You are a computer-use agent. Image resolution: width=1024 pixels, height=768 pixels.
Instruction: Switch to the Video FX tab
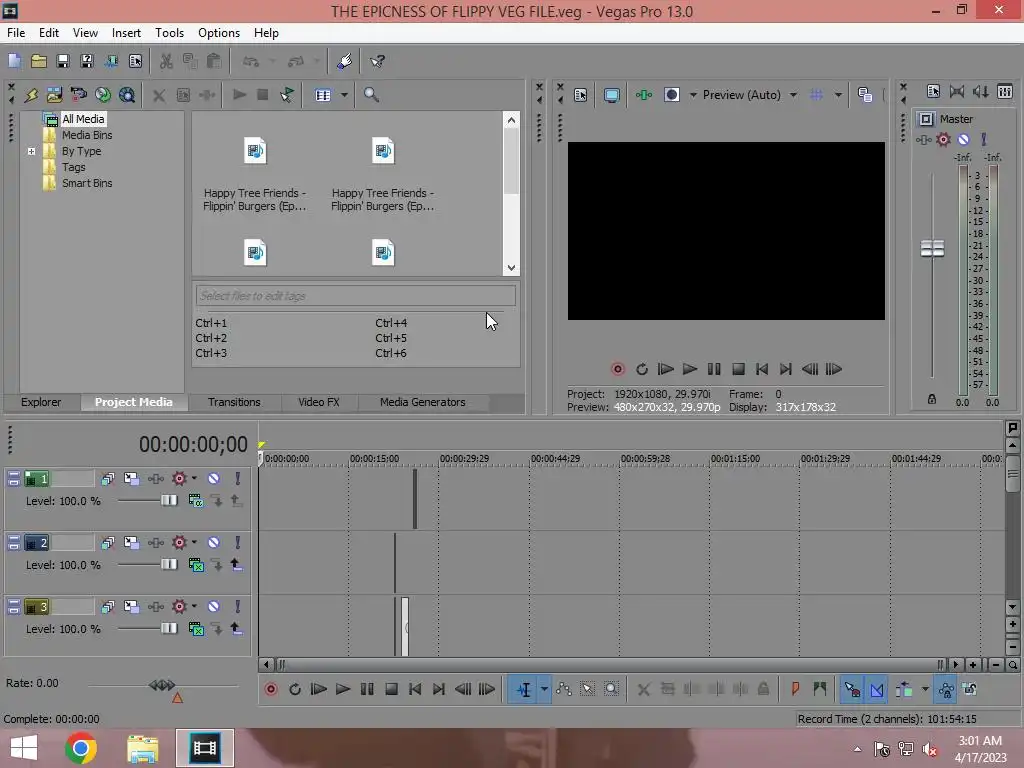pyautogui.click(x=319, y=402)
